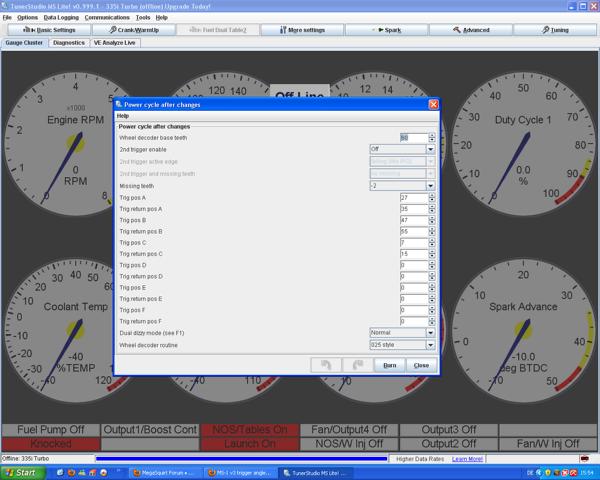This screenshot has width=600, height=480.
Task: Click the Close button in dialog
Action: (421, 365)
